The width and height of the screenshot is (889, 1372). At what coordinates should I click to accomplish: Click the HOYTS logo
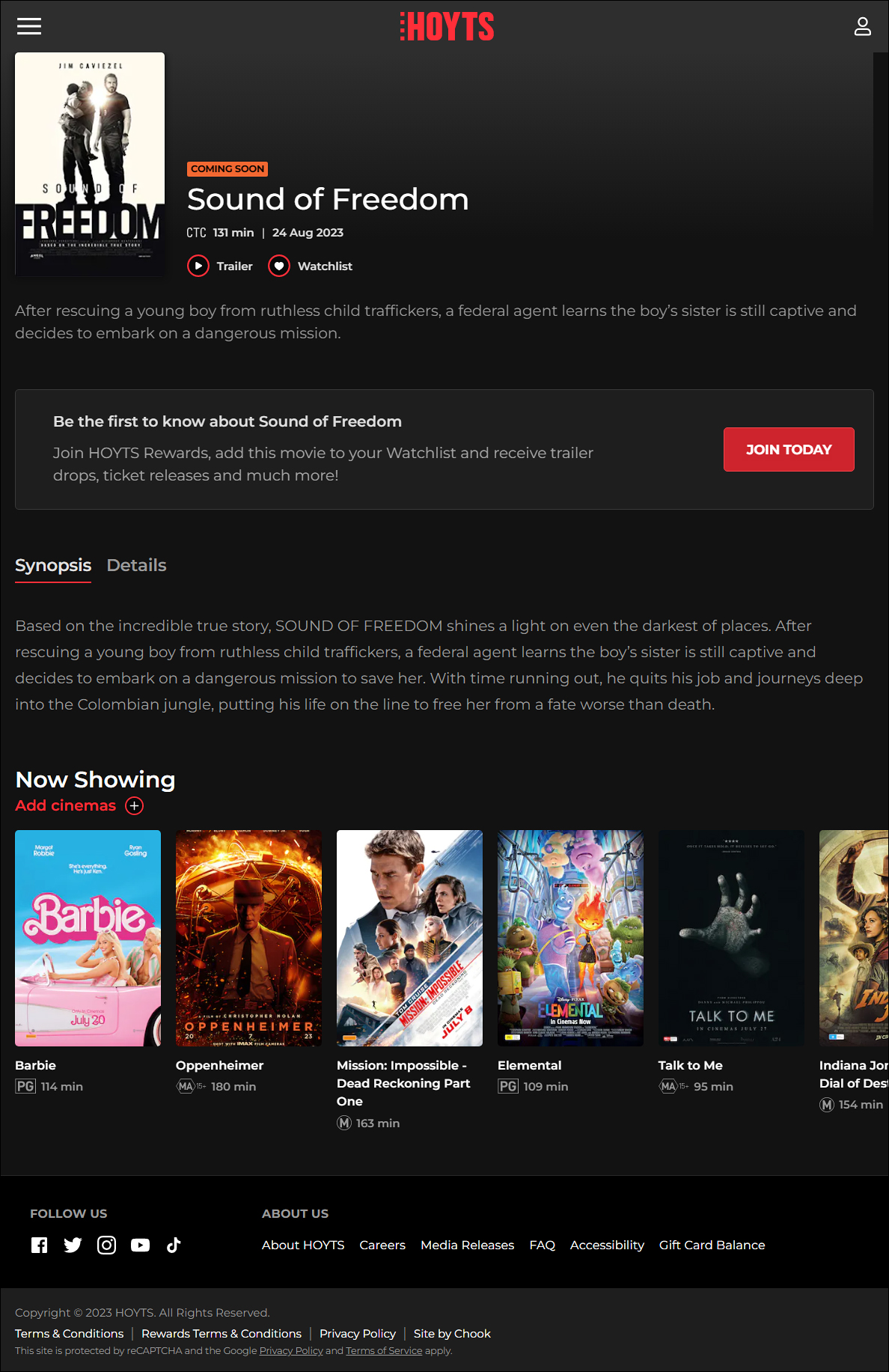pyautogui.click(x=447, y=26)
